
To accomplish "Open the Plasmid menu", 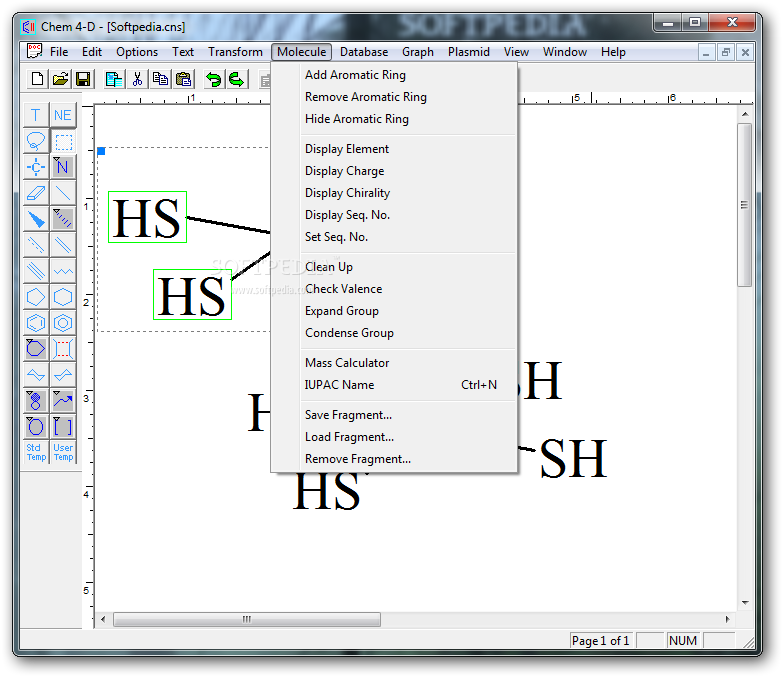I will click(468, 52).
